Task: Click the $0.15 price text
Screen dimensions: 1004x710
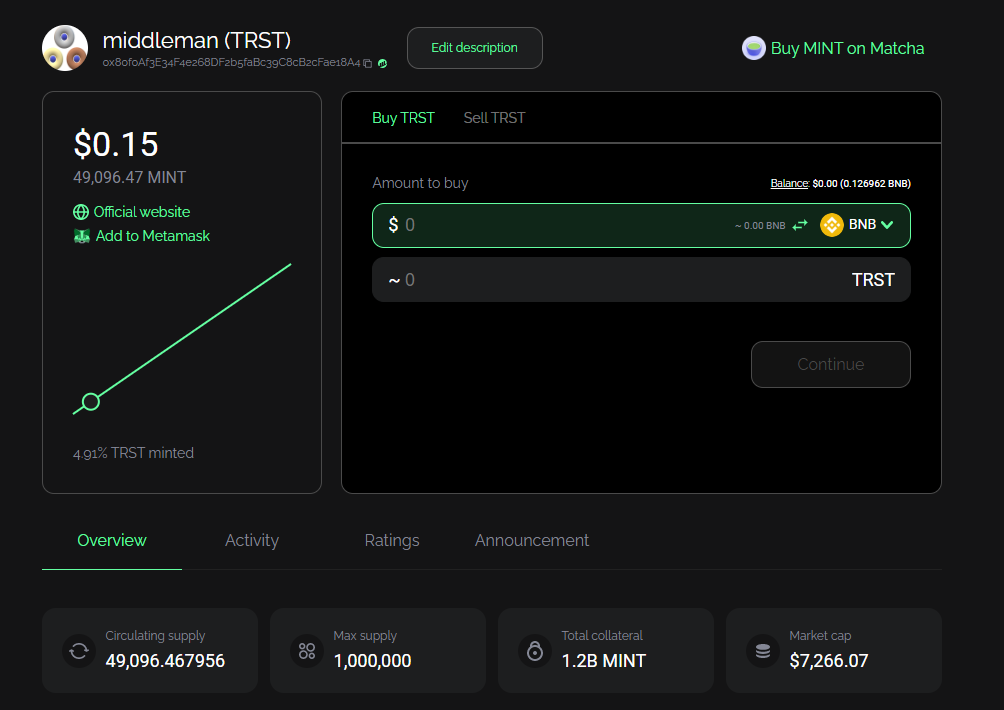Action: 116,144
